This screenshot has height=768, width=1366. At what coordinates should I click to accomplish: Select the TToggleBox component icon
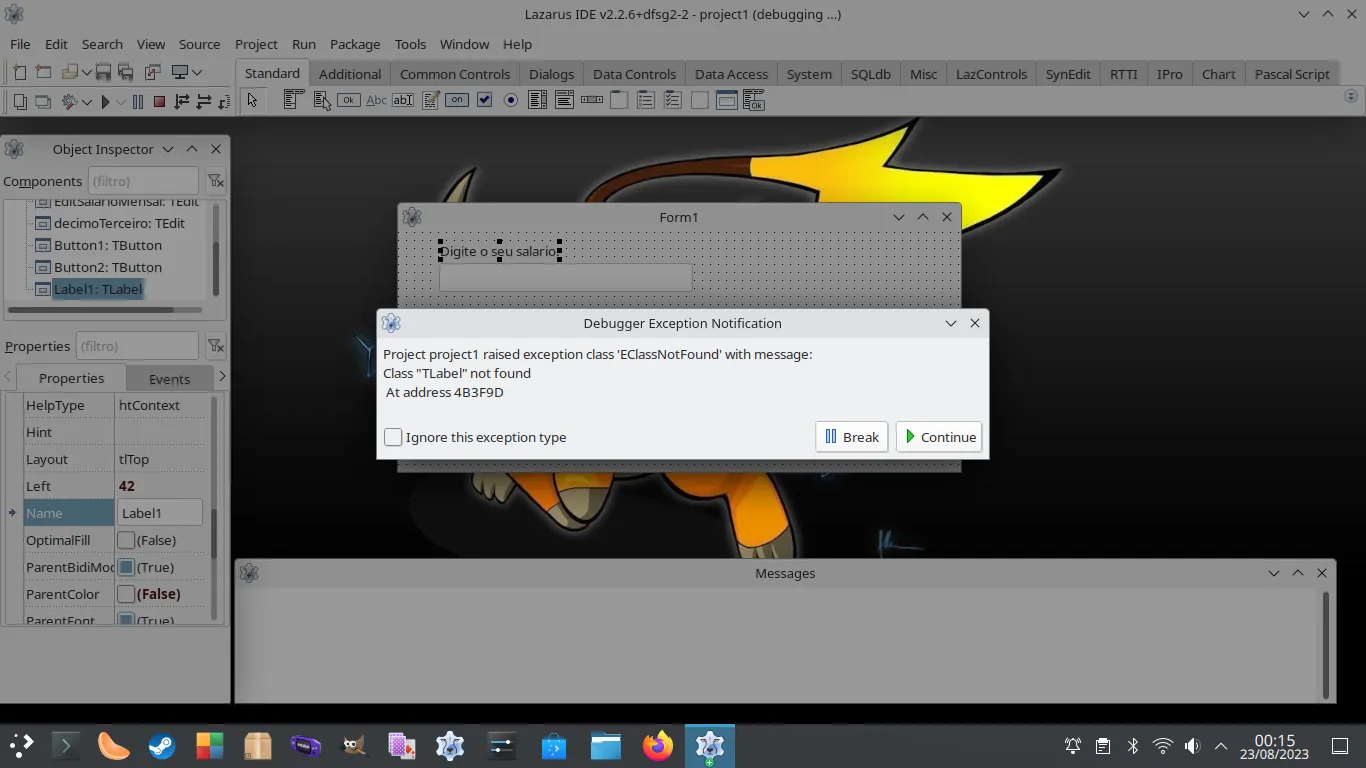[457, 100]
